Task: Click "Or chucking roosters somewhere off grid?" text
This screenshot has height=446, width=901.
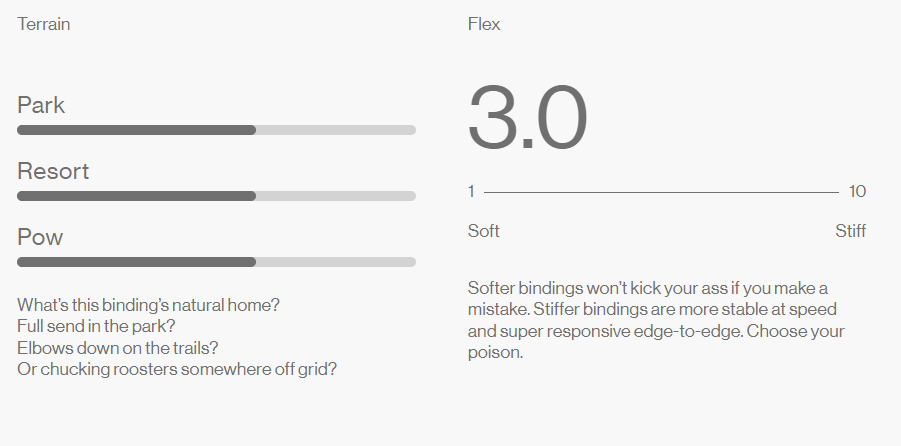Action: click(177, 369)
